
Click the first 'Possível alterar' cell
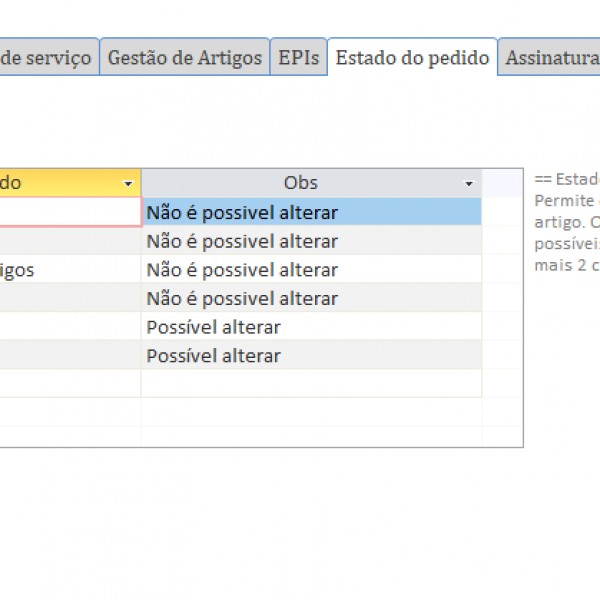pyautogui.click(x=311, y=327)
